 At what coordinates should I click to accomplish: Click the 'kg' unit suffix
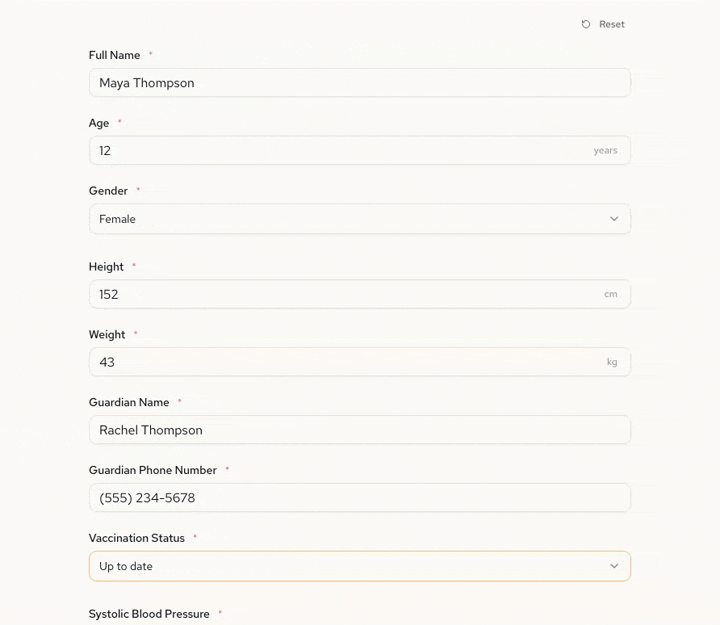(612, 363)
